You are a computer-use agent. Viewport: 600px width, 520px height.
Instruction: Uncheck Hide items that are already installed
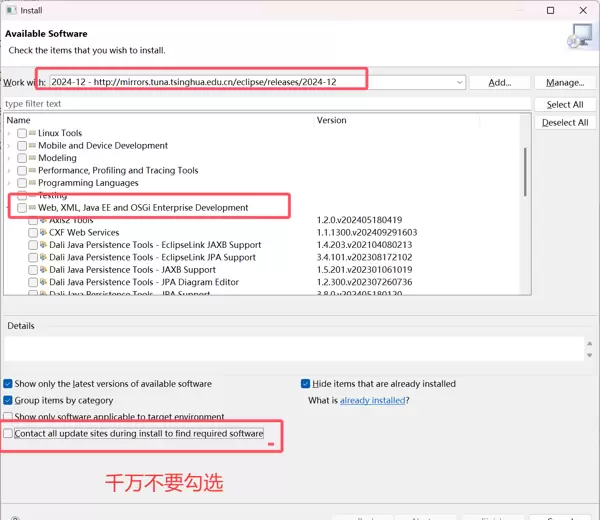tap(306, 383)
